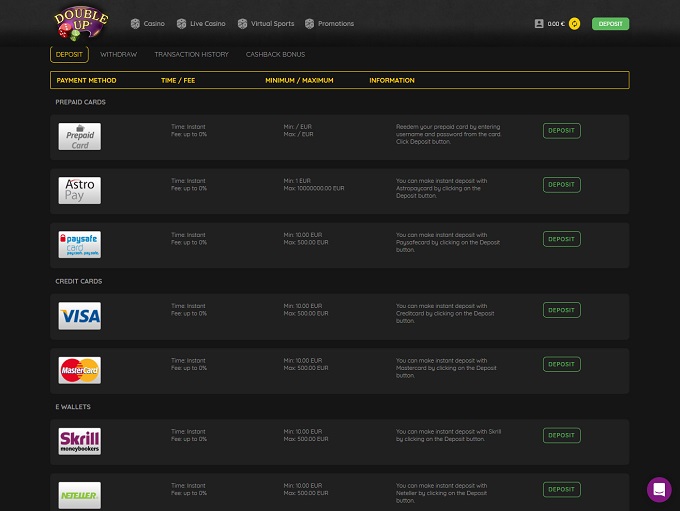The width and height of the screenshot is (680, 511).
Task: Click Deposit button in the Neteller row
Action: pyautogui.click(x=561, y=489)
